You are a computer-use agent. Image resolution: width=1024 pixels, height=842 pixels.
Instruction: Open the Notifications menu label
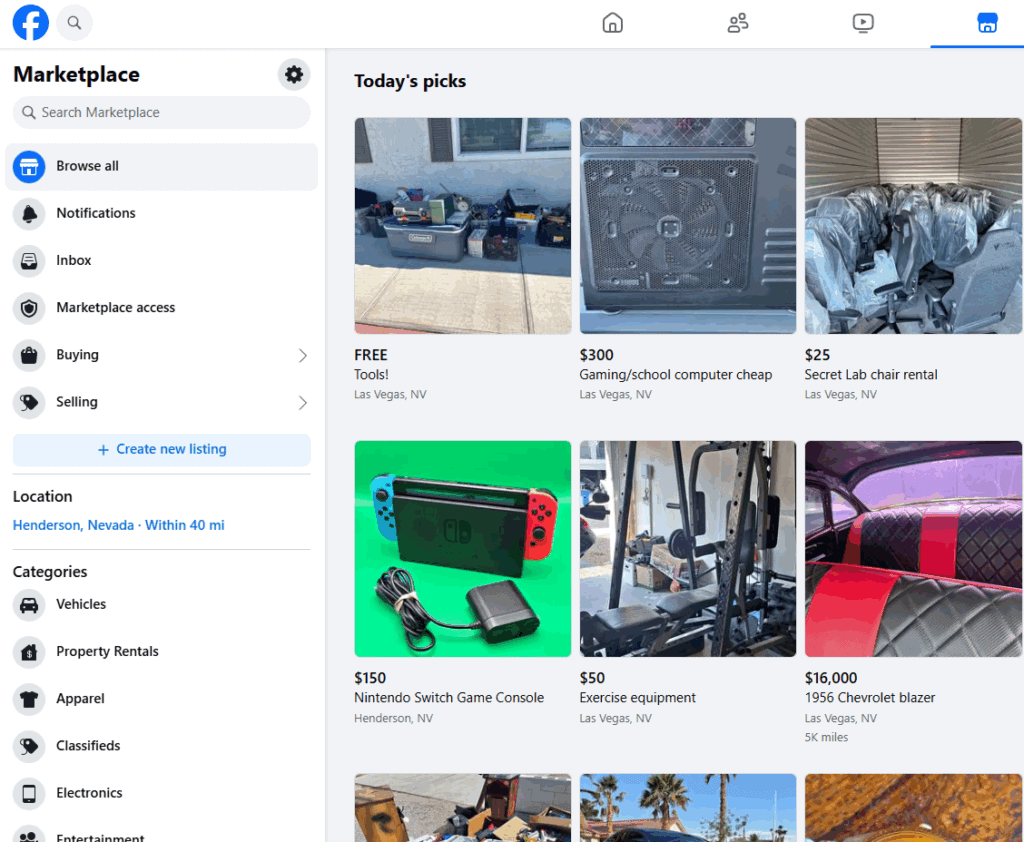tap(96, 213)
